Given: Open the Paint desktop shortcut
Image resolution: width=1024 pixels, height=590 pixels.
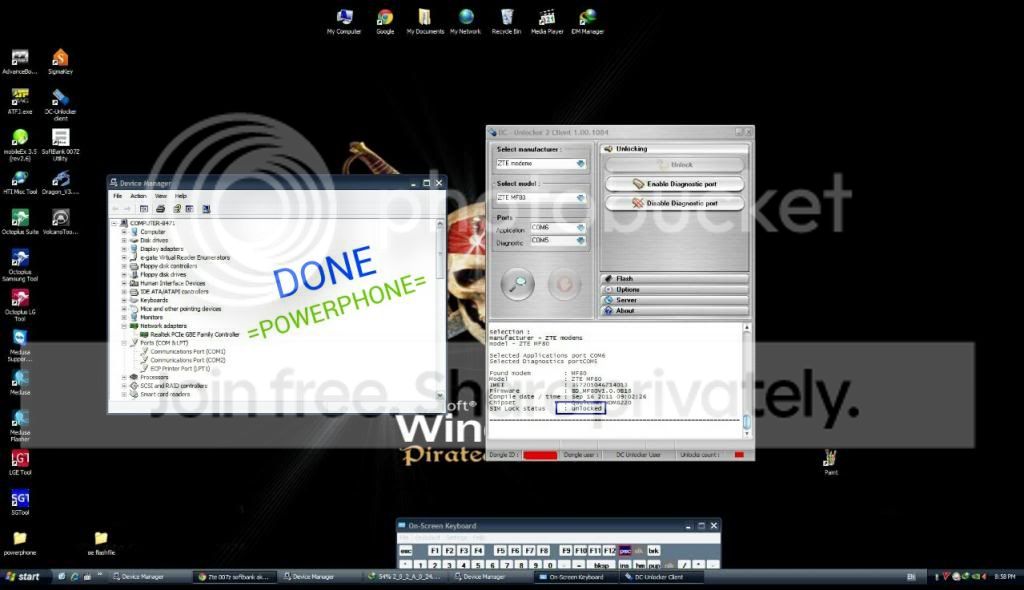Looking at the screenshot, I should (830, 457).
